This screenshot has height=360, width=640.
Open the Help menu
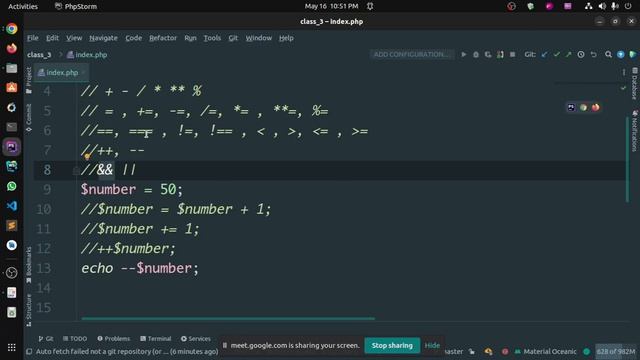[x=286, y=38]
